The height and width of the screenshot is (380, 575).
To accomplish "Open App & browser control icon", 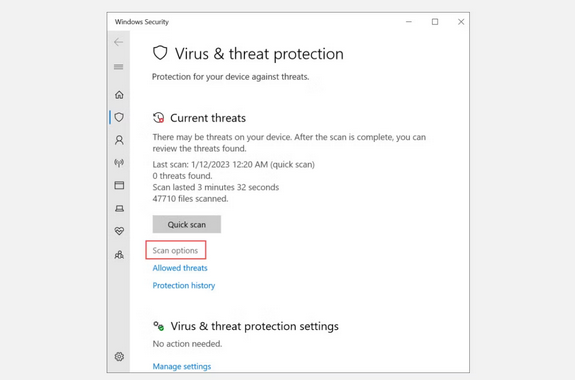I will pos(119,185).
